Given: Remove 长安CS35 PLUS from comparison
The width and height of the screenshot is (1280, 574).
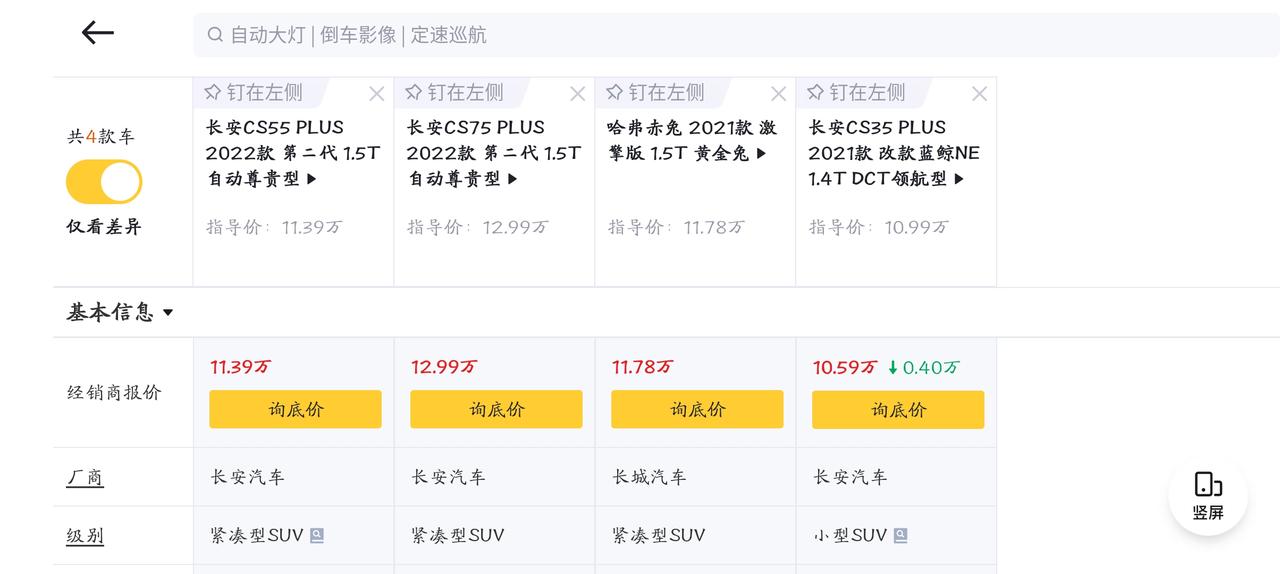Looking at the screenshot, I should [x=980, y=94].
